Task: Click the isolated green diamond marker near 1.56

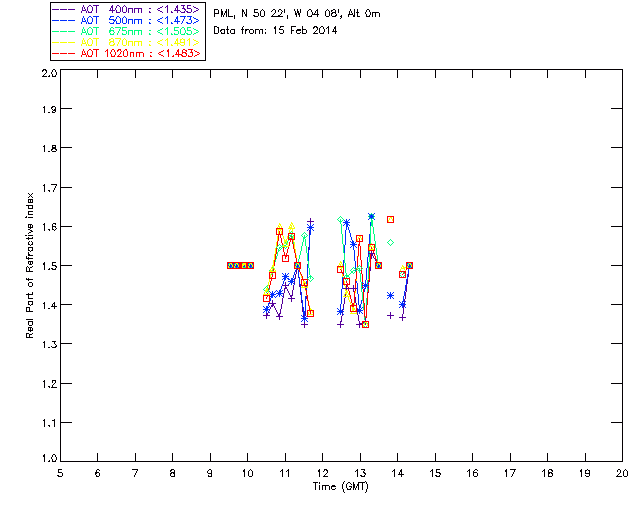Action: [391, 243]
